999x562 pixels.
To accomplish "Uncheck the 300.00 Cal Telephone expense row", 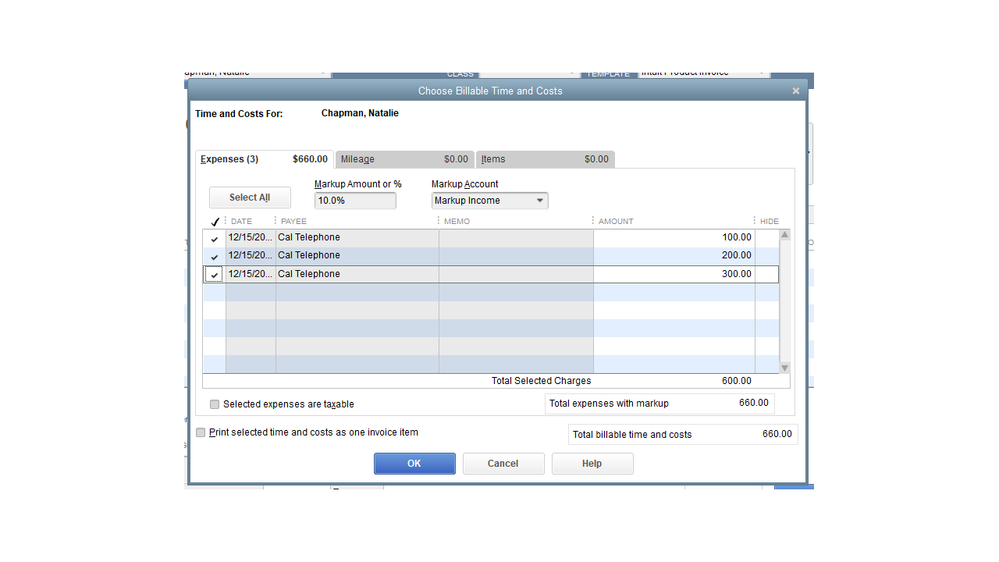I will pyautogui.click(x=214, y=275).
